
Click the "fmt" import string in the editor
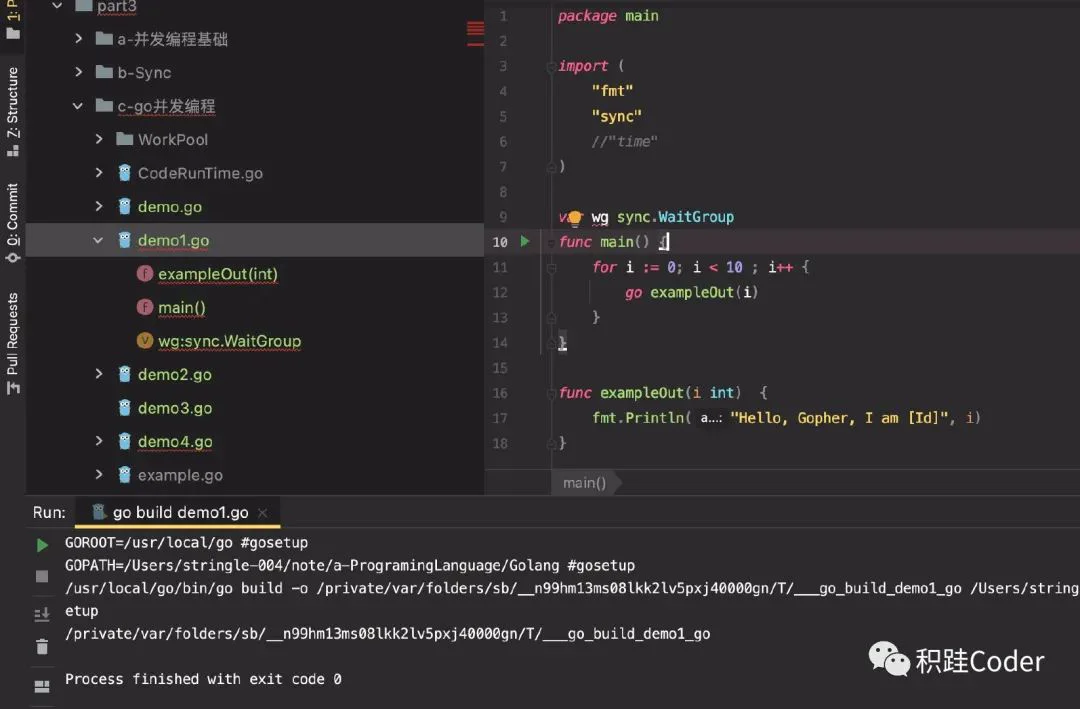[x=612, y=91]
